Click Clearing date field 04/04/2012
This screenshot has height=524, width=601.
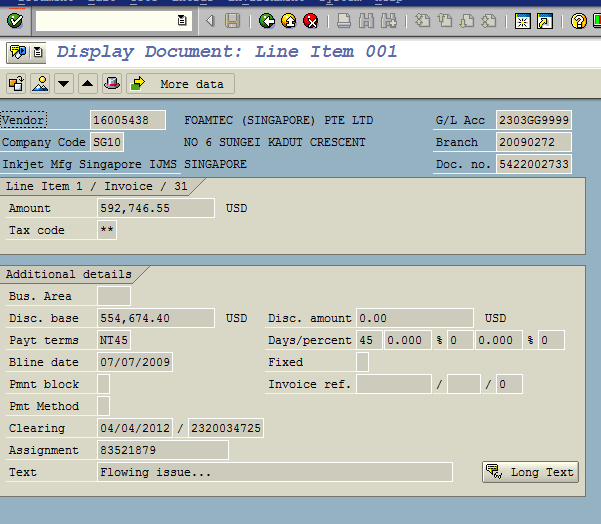(135, 428)
